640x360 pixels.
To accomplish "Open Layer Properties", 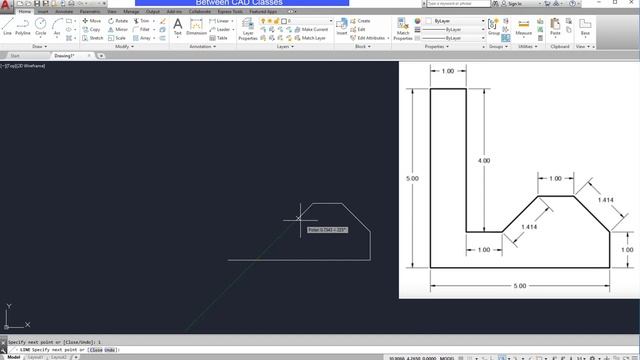I will point(248,29).
